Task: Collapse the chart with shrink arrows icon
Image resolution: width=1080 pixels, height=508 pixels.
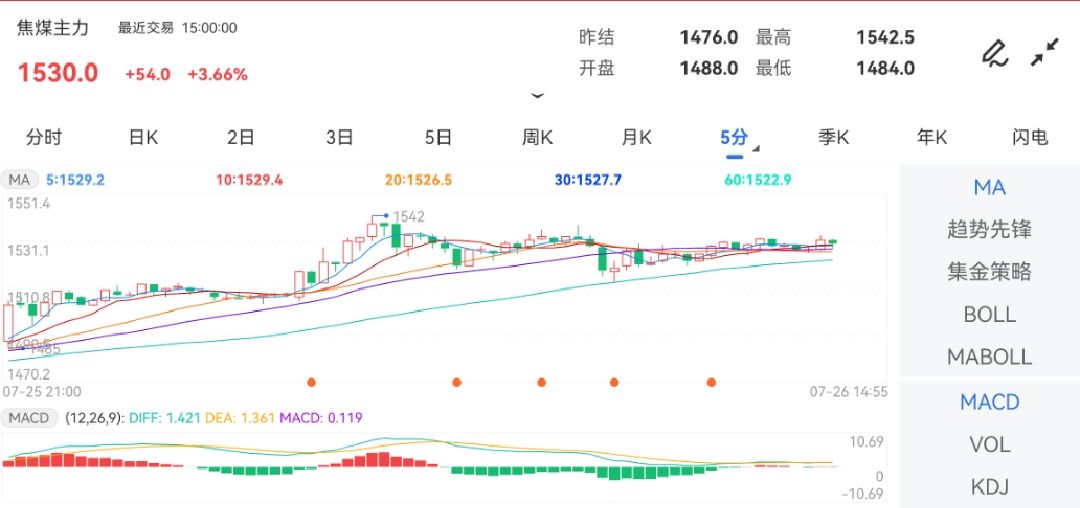Action: click(1044, 53)
